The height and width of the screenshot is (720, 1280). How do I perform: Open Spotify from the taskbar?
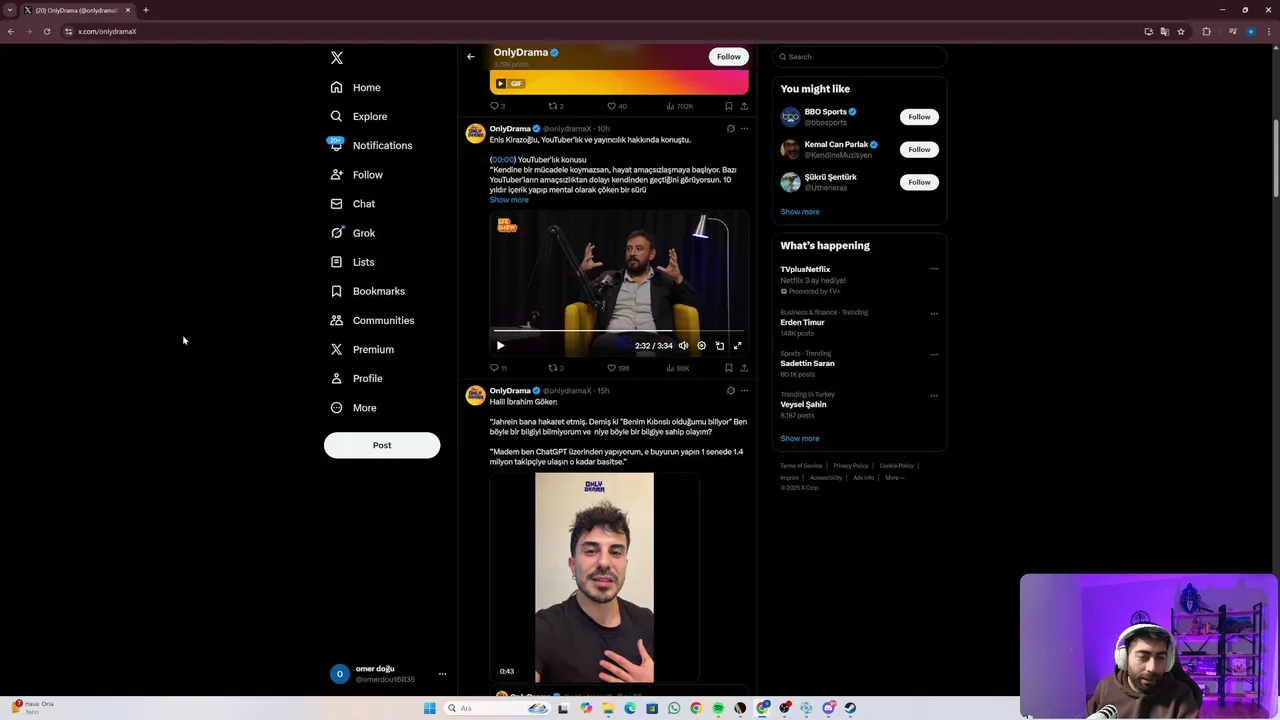pos(718,708)
